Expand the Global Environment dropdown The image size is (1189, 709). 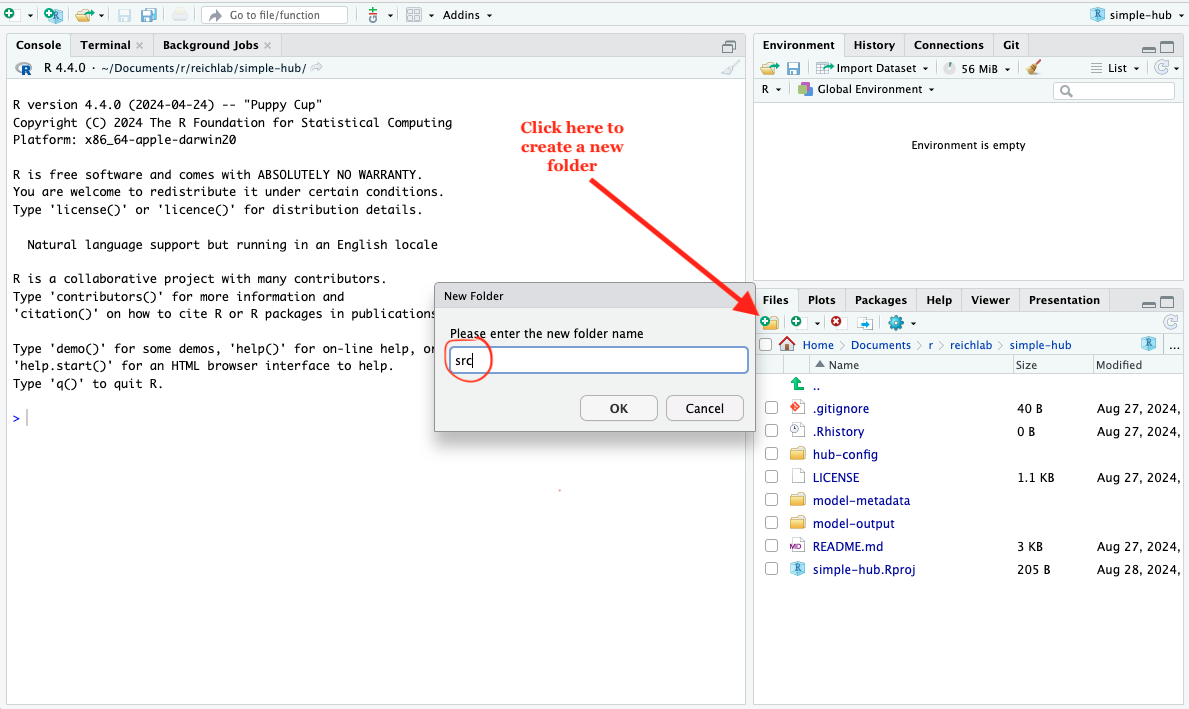point(866,89)
